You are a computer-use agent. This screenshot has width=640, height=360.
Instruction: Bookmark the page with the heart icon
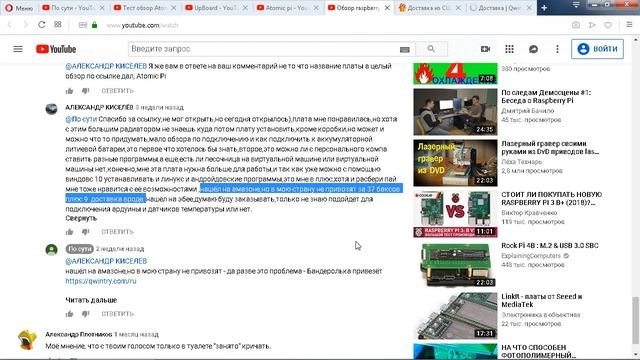[x=608, y=25]
